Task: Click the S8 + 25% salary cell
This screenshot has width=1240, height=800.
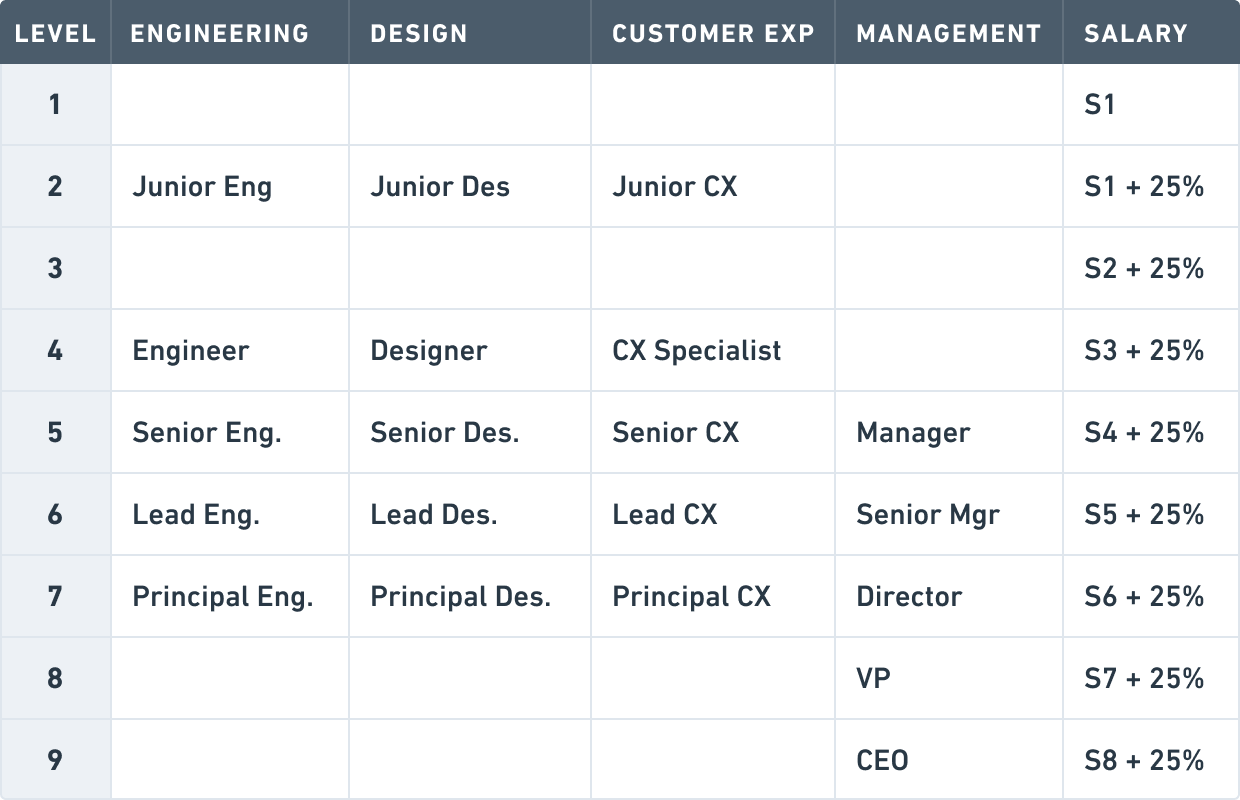Action: [1144, 761]
